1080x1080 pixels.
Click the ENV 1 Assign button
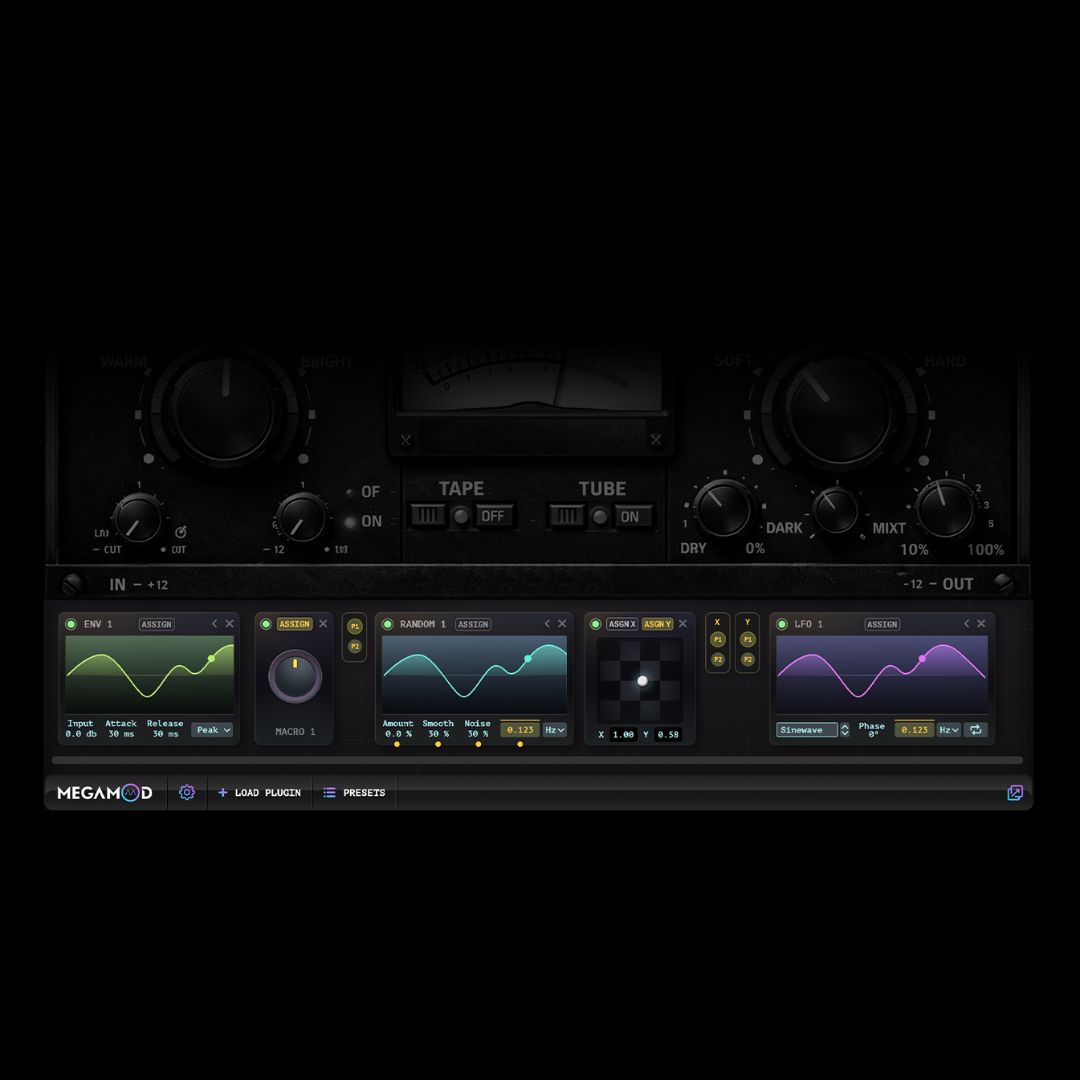point(156,624)
